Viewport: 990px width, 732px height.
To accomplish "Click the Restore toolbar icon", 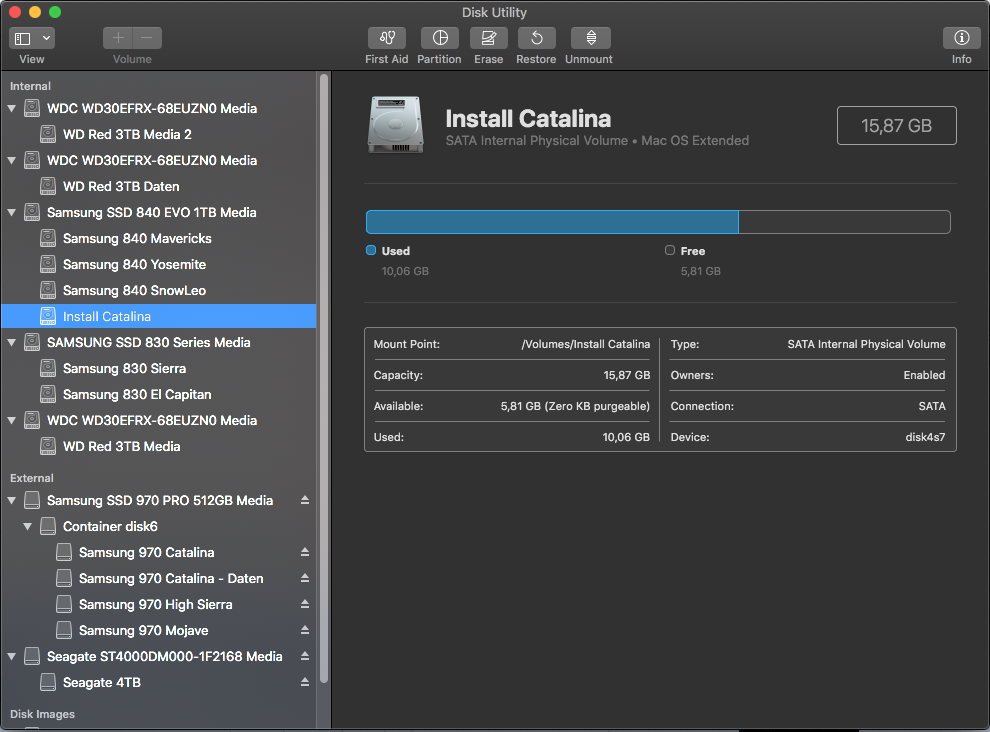I will (537, 38).
